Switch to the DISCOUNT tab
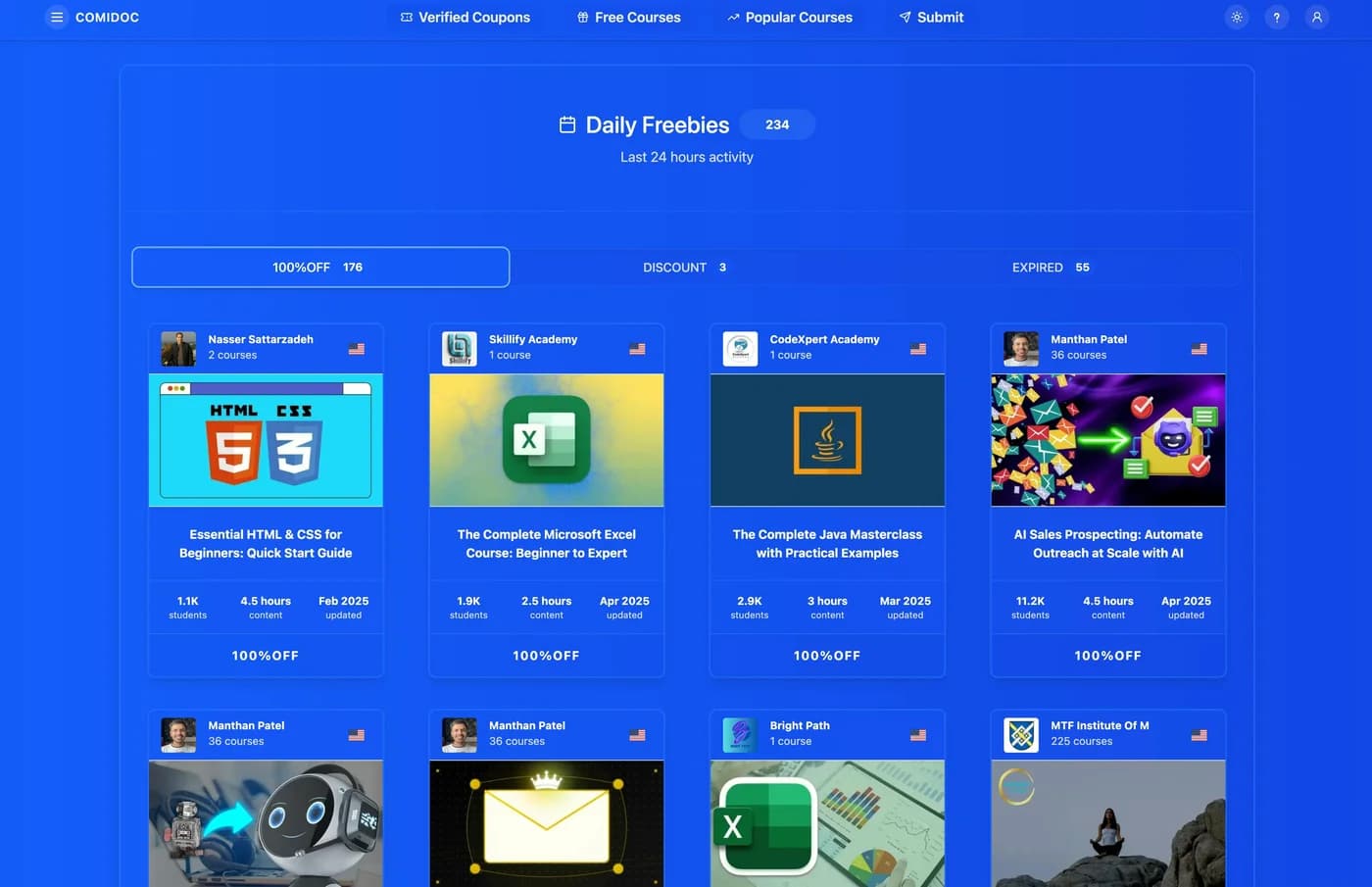 (x=685, y=267)
